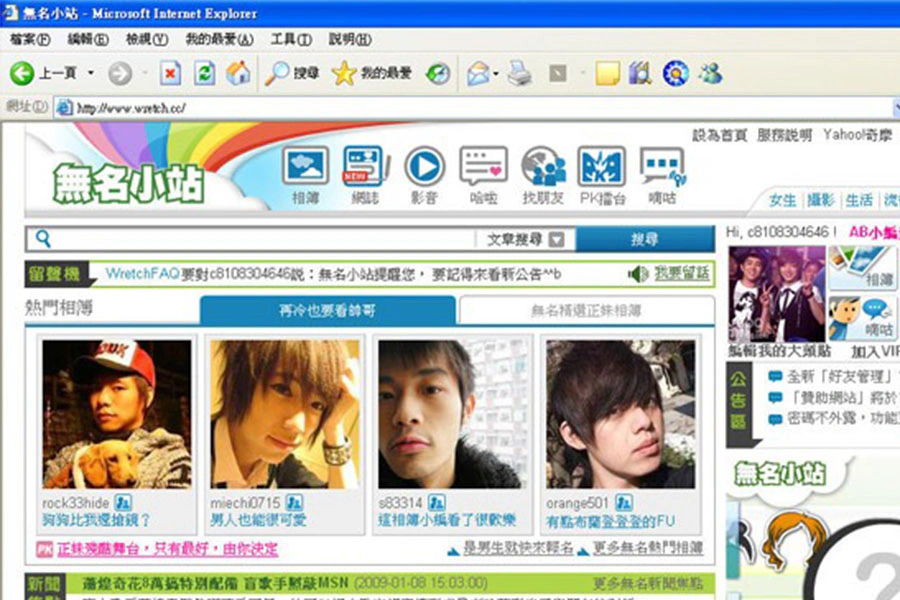Click the Print toolbar icon
The height and width of the screenshot is (600, 900).
point(519,73)
